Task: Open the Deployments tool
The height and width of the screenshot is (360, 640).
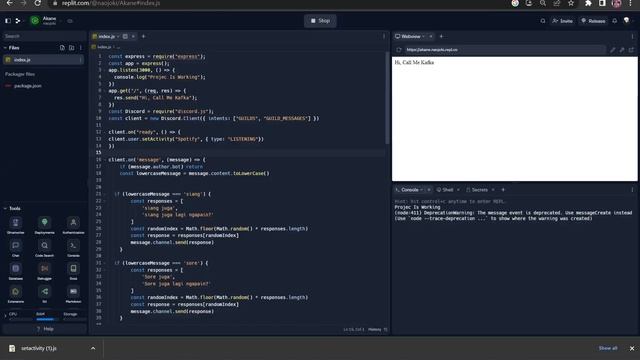Action: point(44,225)
